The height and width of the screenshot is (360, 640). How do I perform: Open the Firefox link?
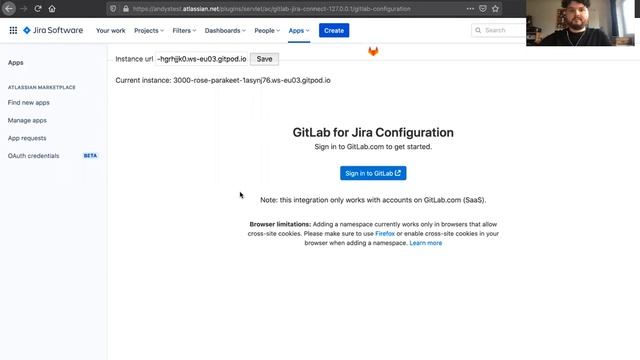pos(385,233)
